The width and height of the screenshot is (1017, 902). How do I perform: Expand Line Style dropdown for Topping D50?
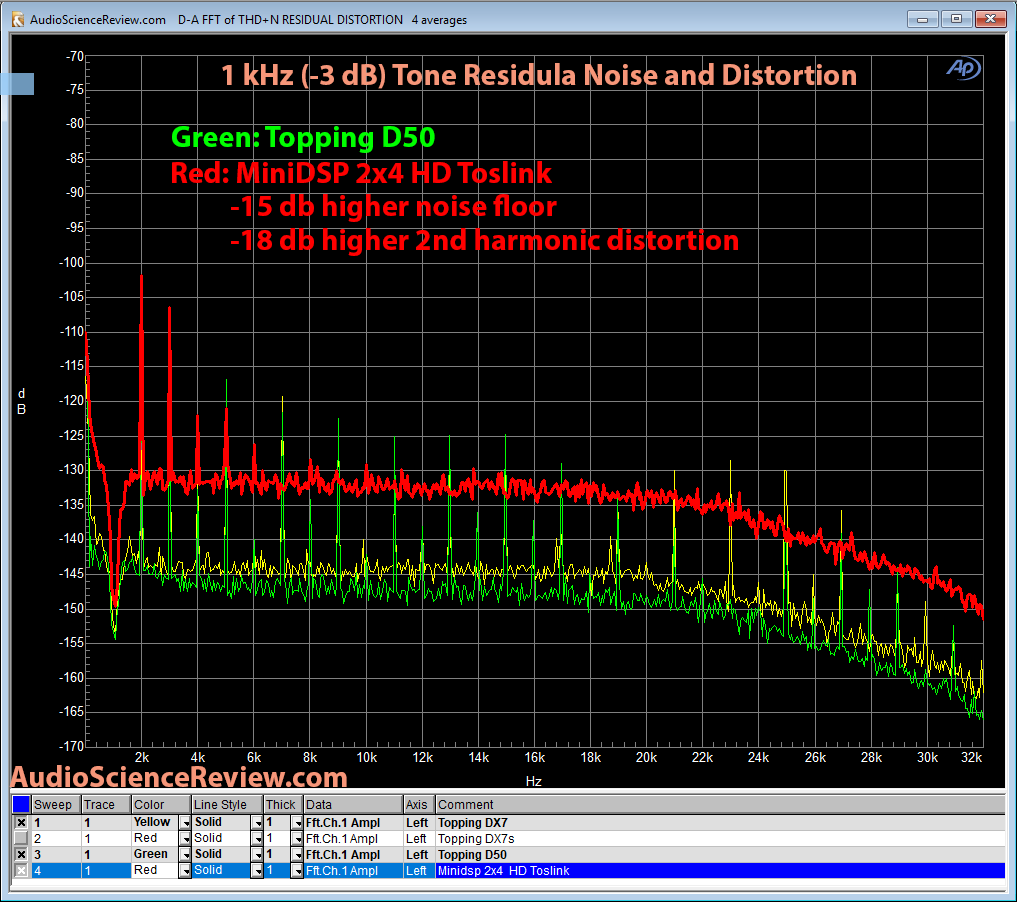click(x=257, y=855)
